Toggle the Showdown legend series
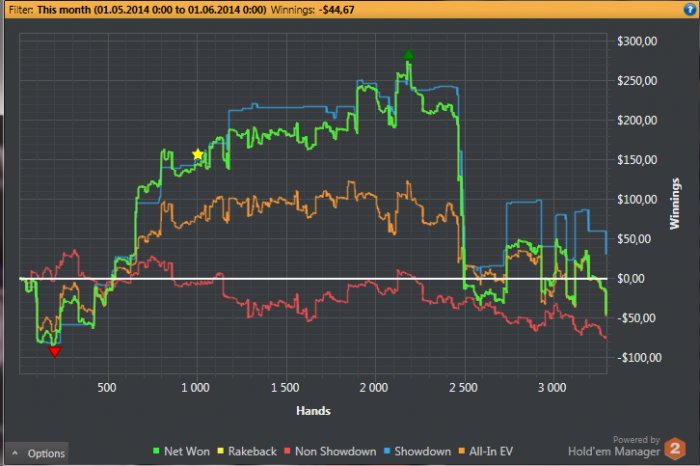 [x=417, y=451]
